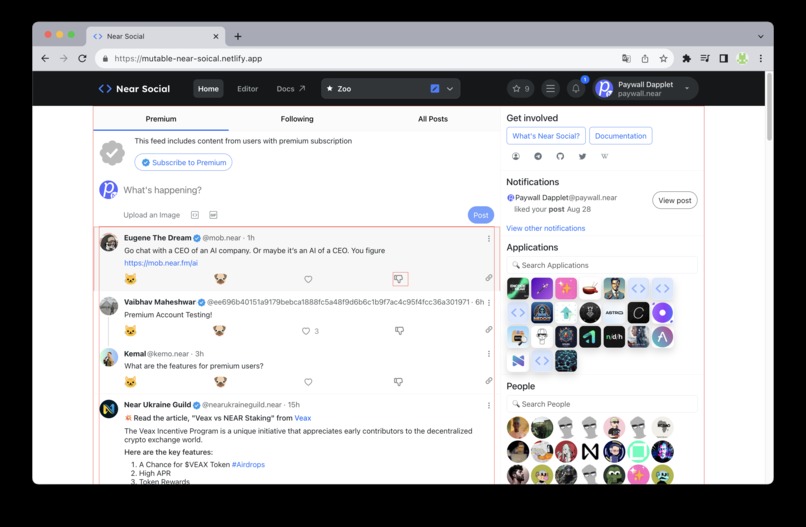The height and width of the screenshot is (527, 806).
Task: Click the View post button
Action: [x=674, y=201]
